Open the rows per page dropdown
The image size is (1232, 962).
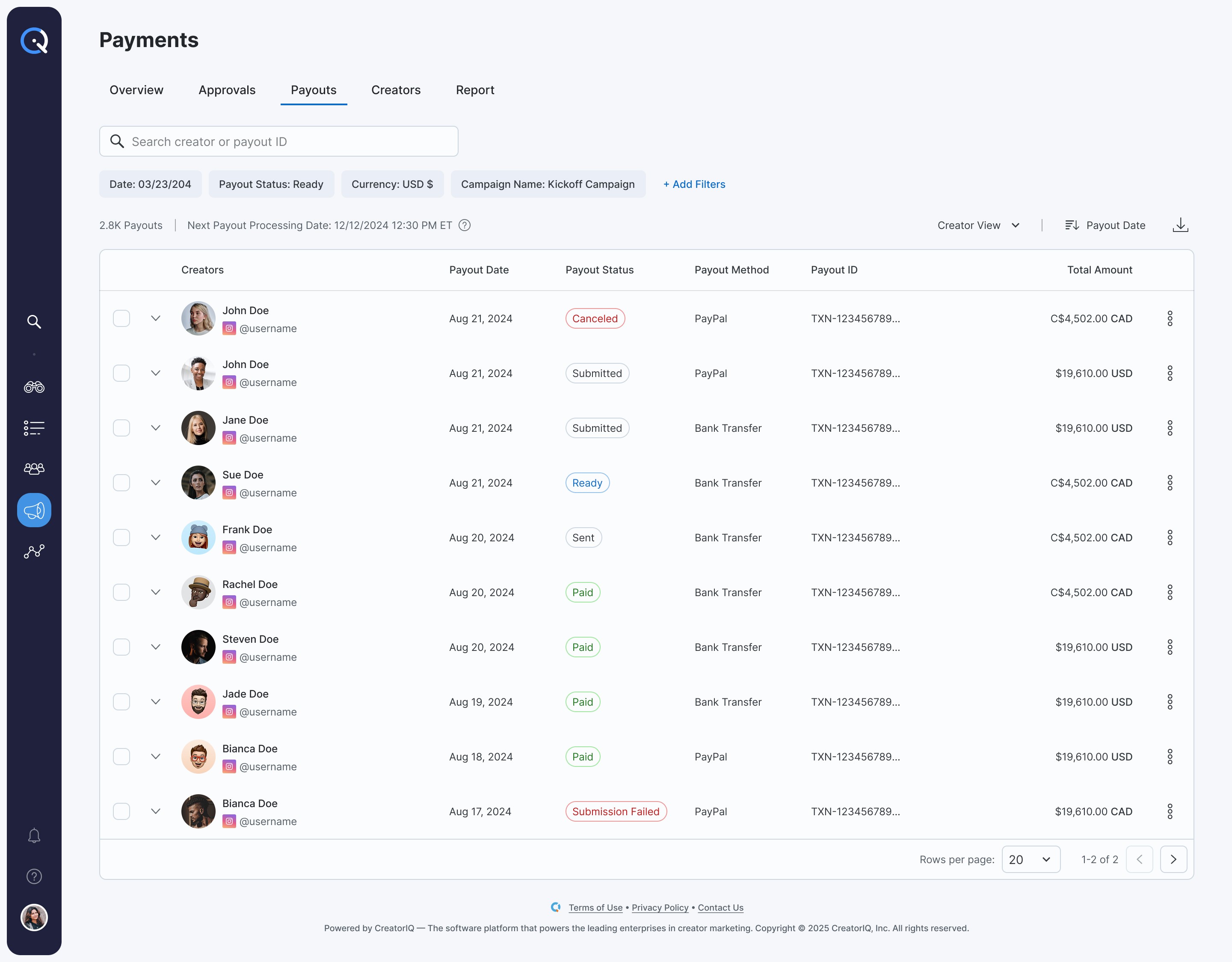pos(1030,859)
